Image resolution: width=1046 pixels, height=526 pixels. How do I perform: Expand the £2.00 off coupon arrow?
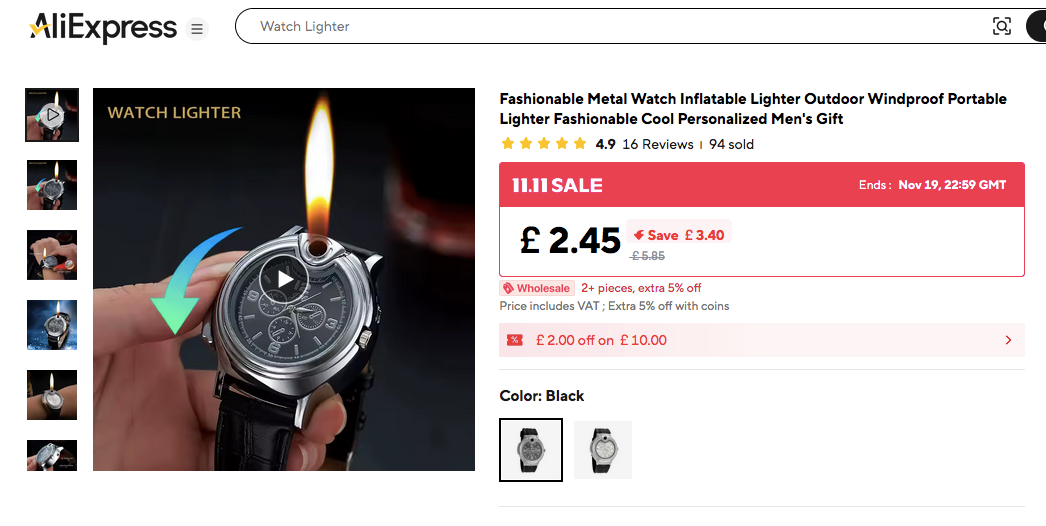click(x=1008, y=340)
